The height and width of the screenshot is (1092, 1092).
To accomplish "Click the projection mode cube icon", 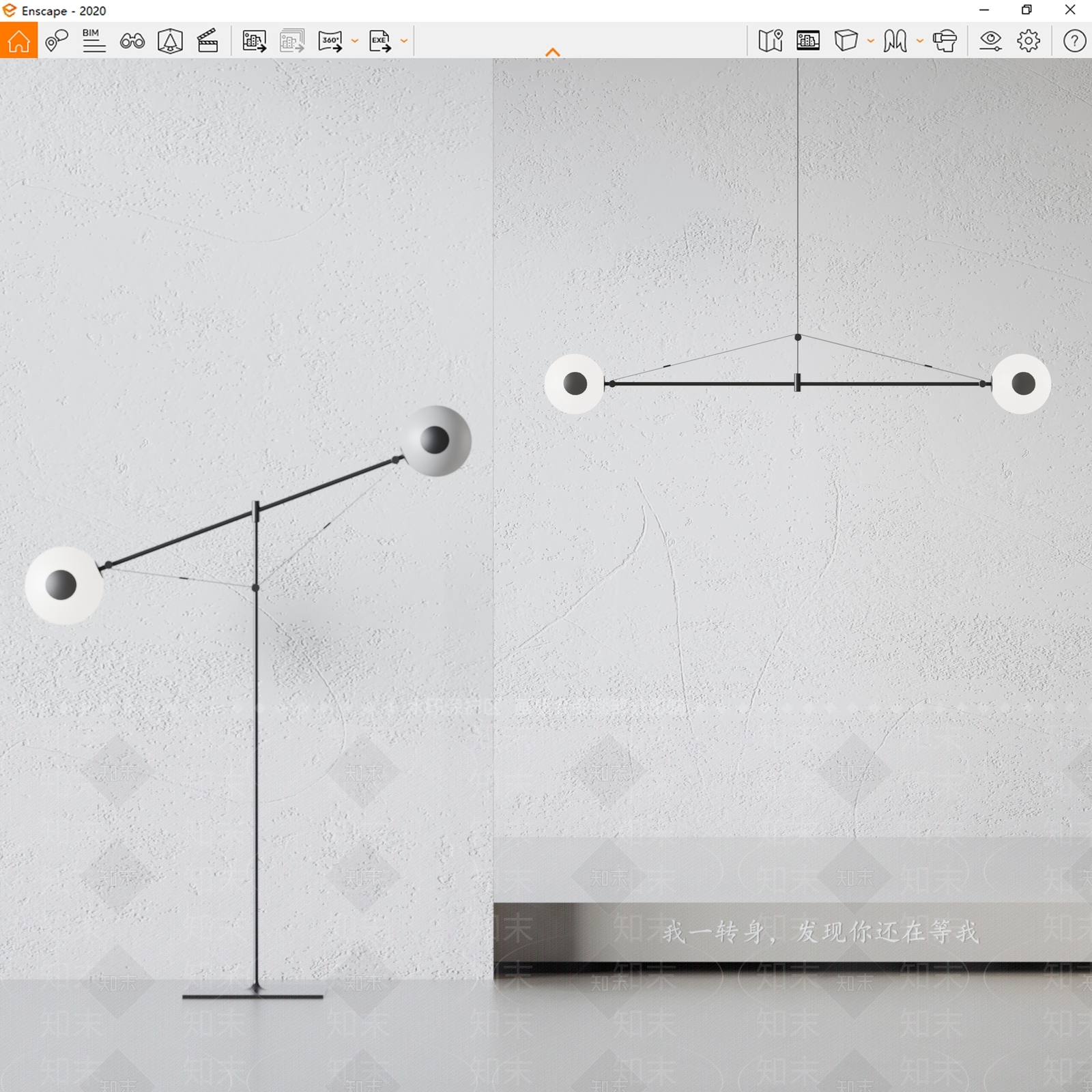I will pos(846,41).
